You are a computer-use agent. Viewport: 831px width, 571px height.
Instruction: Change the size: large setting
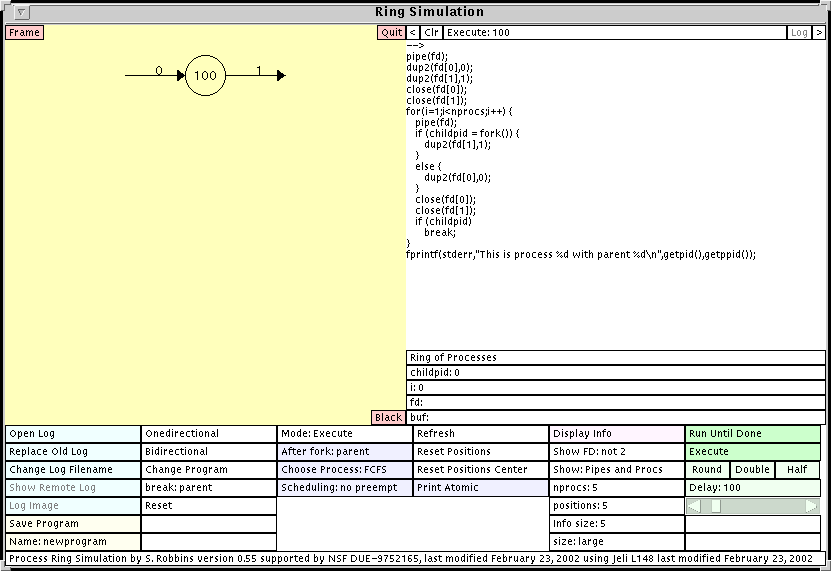(x=617, y=542)
